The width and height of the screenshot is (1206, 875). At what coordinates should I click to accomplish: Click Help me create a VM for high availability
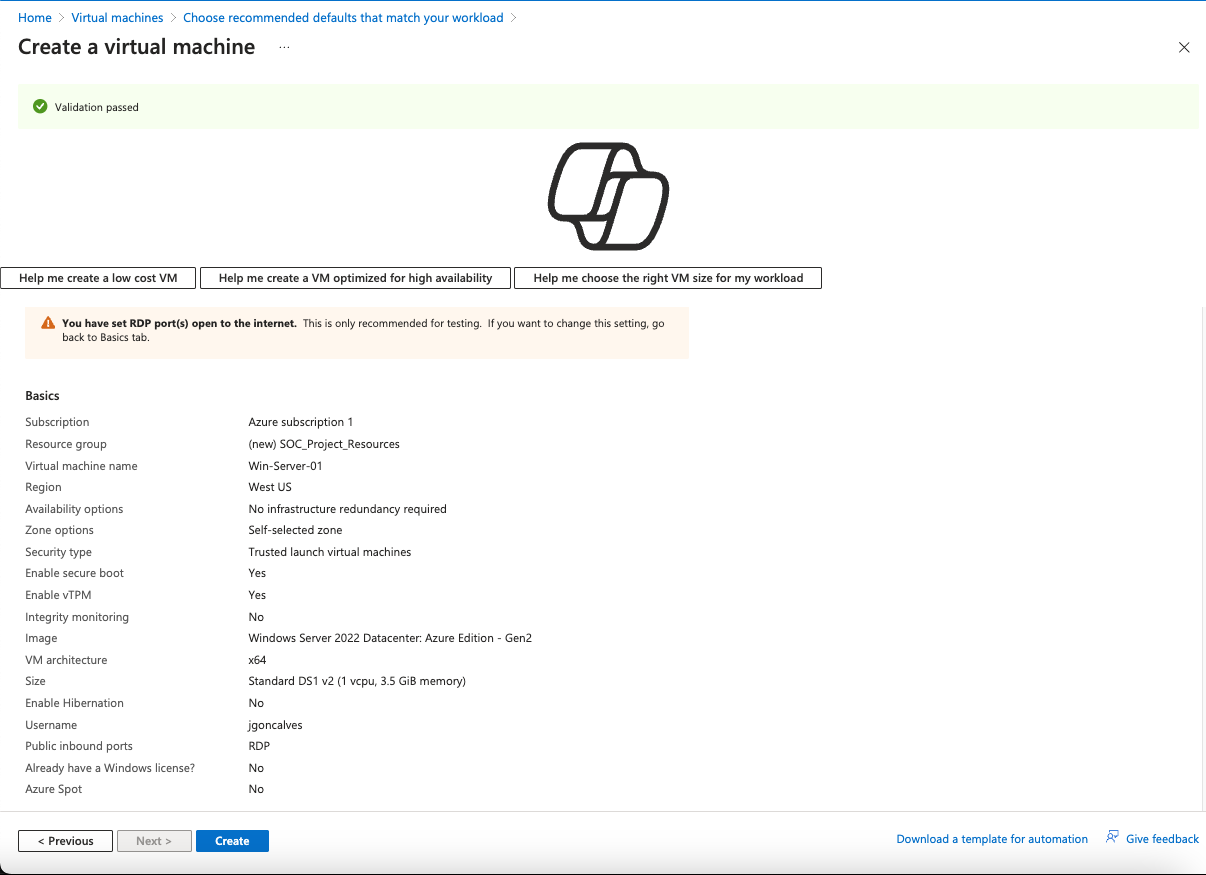click(x=355, y=278)
